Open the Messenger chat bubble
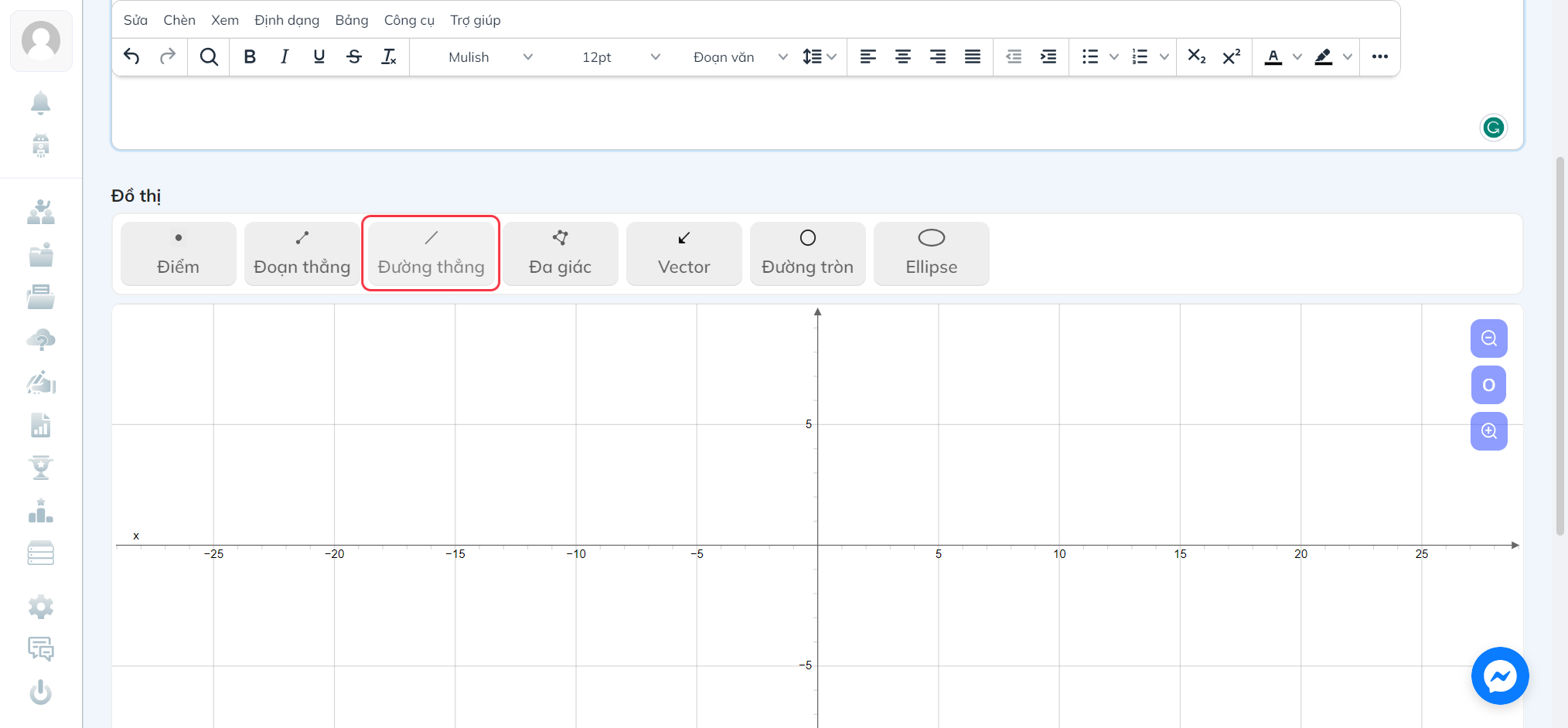Image resolution: width=1568 pixels, height=728 pixels. click(1500, 676)
